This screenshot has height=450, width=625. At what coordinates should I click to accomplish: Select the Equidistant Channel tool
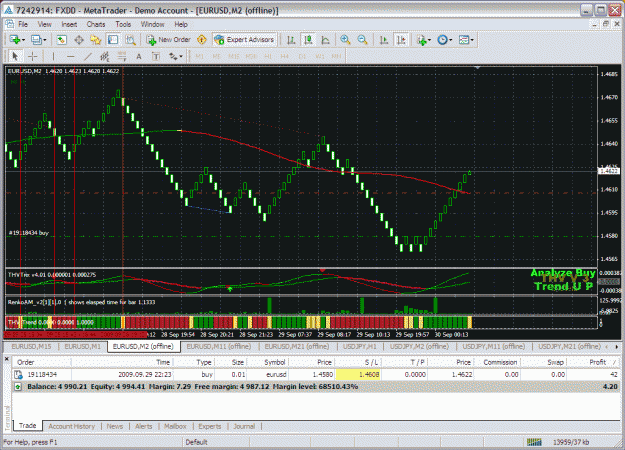[105, 57]
